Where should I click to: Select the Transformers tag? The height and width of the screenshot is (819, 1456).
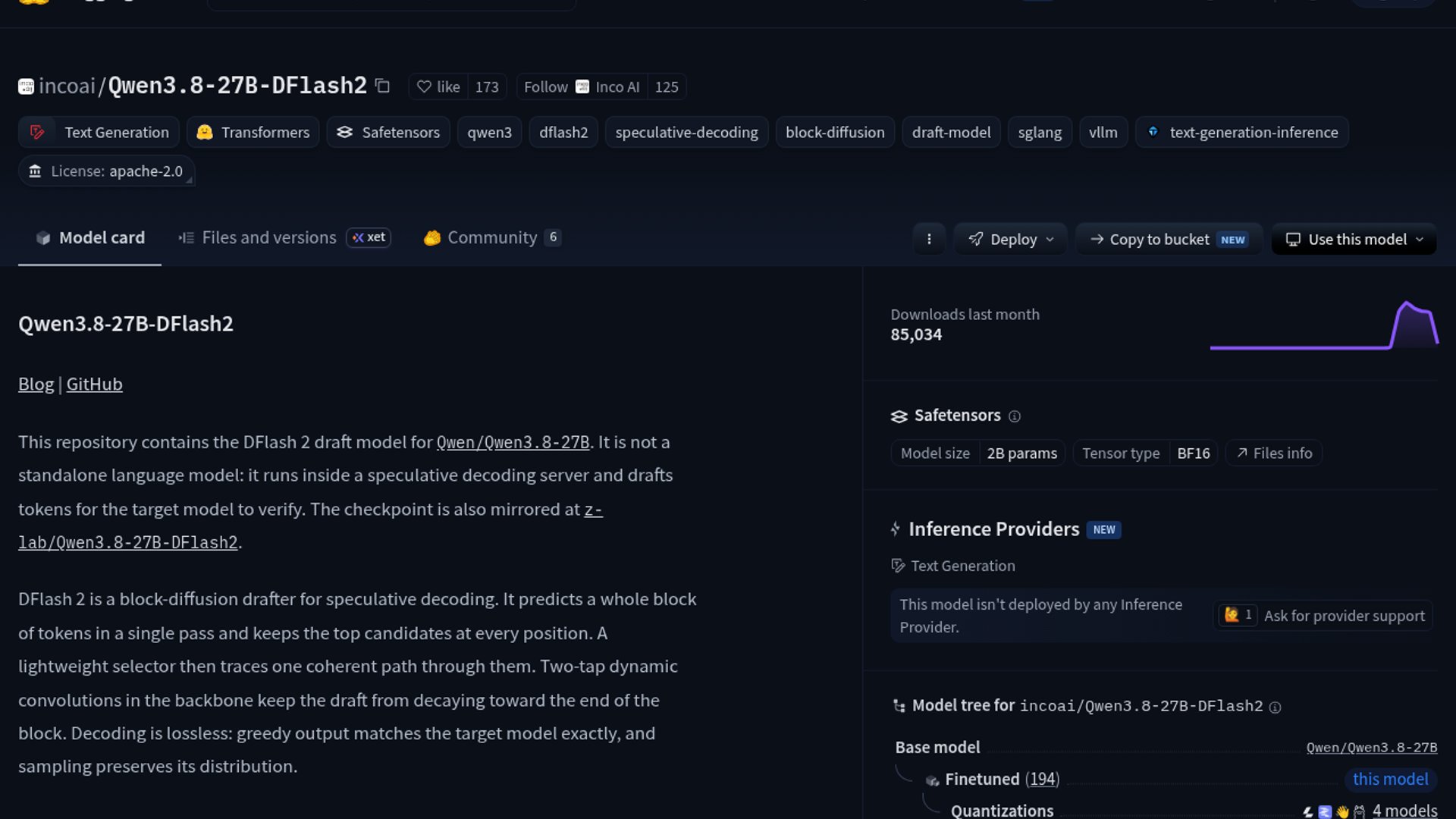pyautogui.click(x=253, y=132)
